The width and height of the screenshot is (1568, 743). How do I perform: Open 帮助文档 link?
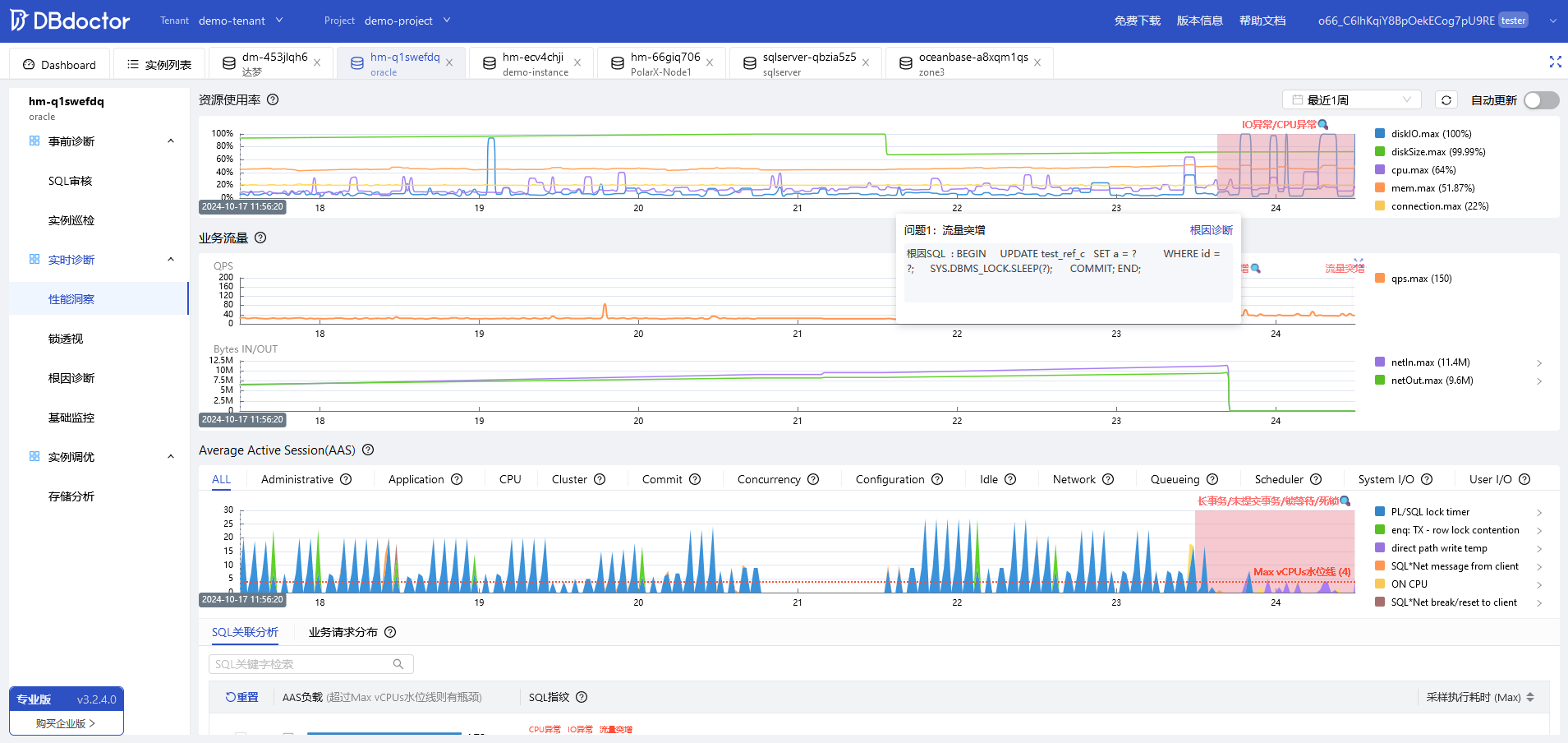click(x=1262, y=21)
